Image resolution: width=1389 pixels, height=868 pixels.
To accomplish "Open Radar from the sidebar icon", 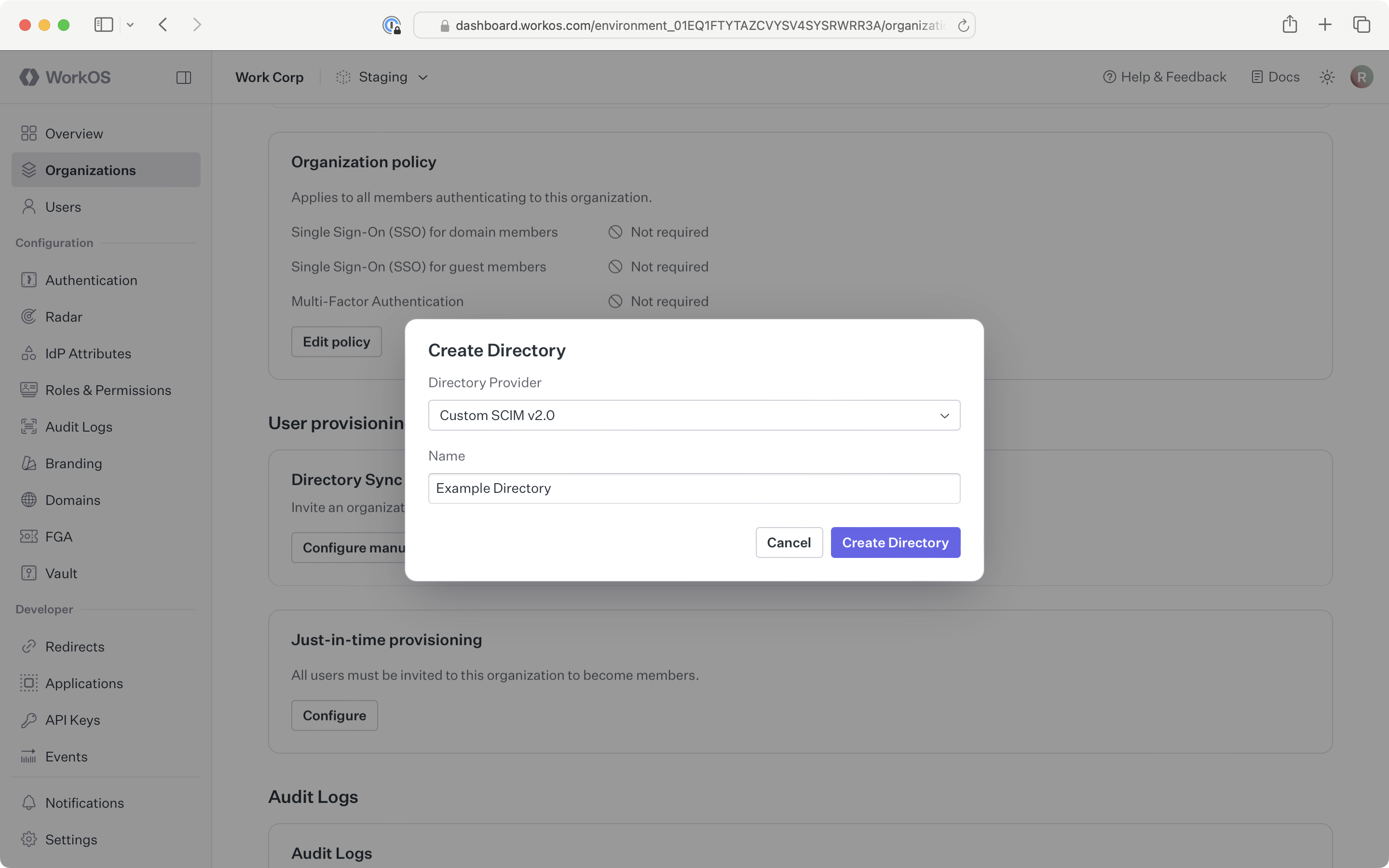I will 29,316.
